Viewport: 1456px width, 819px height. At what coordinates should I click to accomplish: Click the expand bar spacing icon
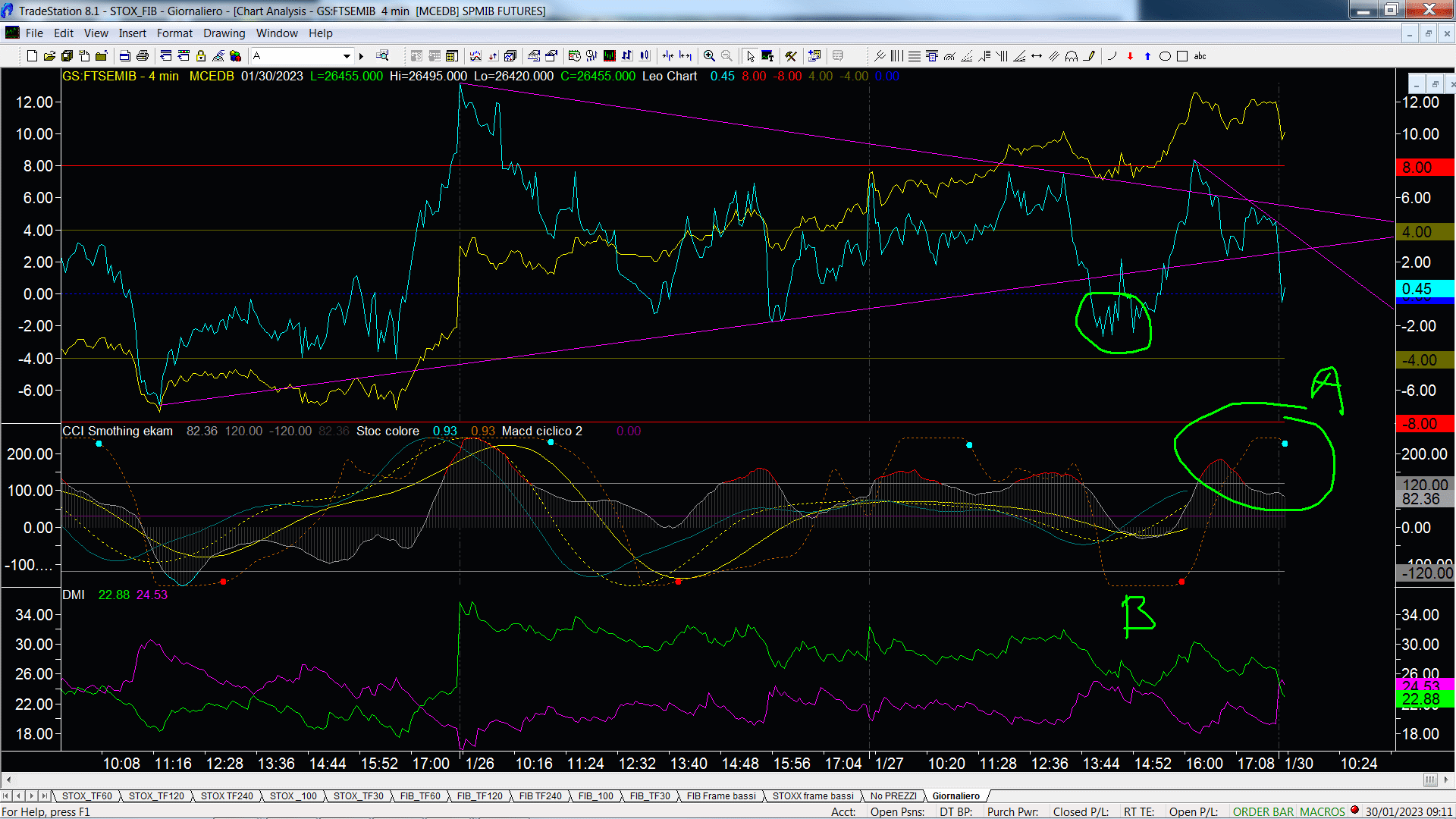685,56
